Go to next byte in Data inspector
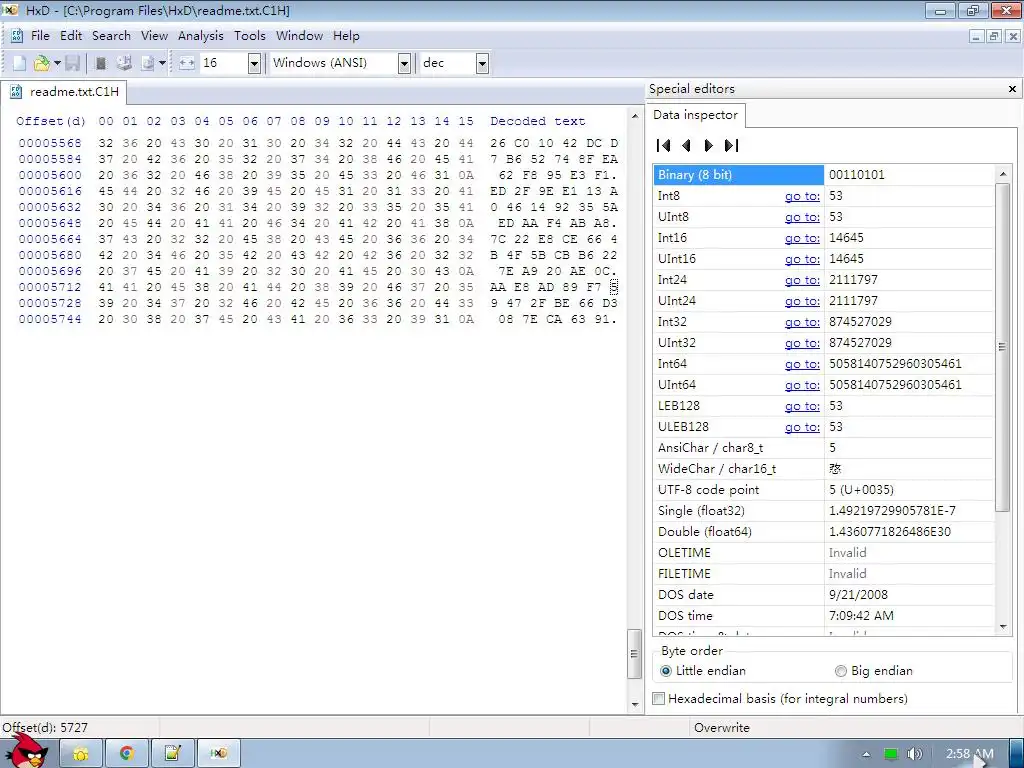1024x768 pixels. (x=709, y=146)
